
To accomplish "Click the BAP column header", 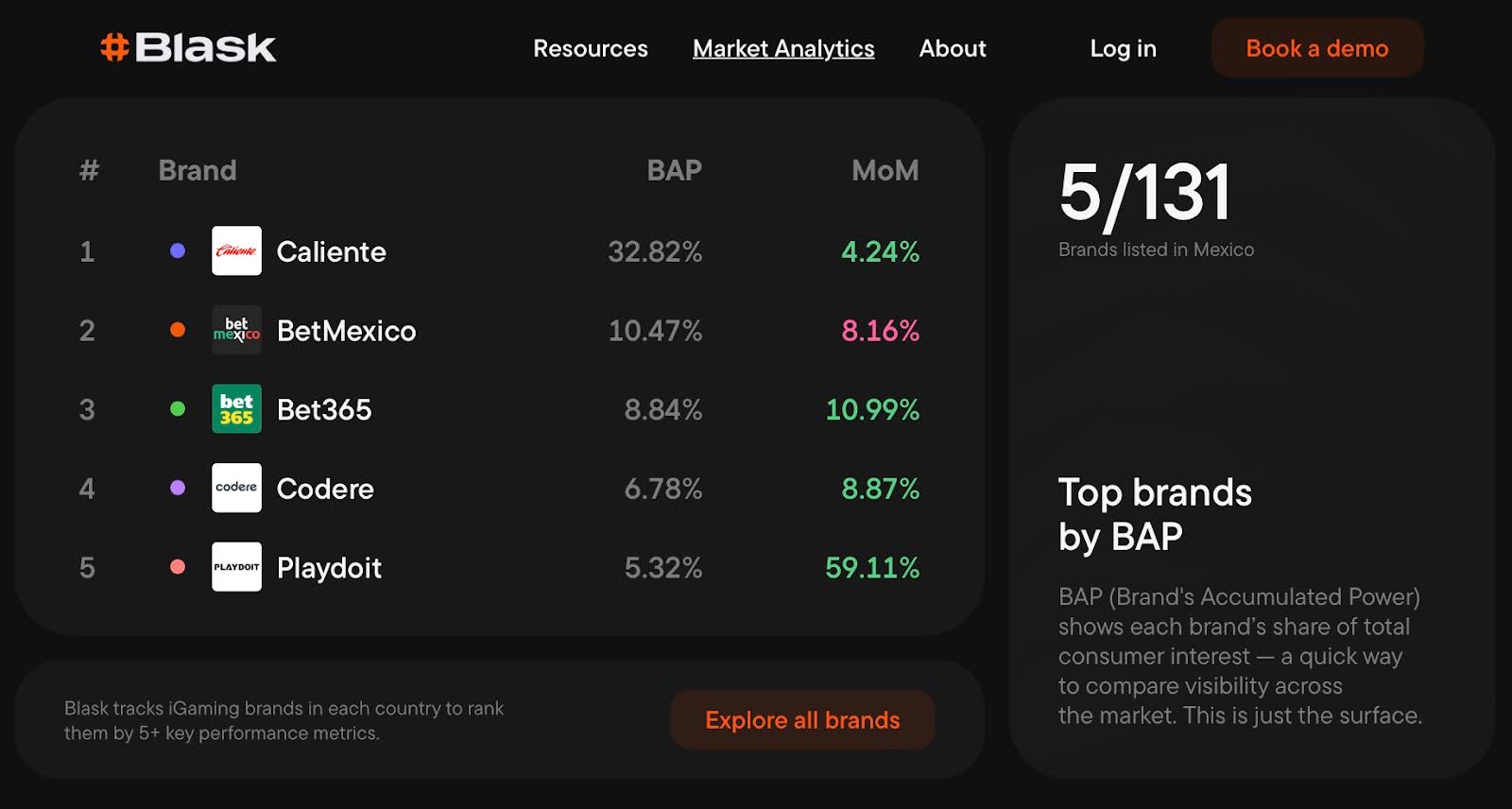I will (x=674, y=170).
